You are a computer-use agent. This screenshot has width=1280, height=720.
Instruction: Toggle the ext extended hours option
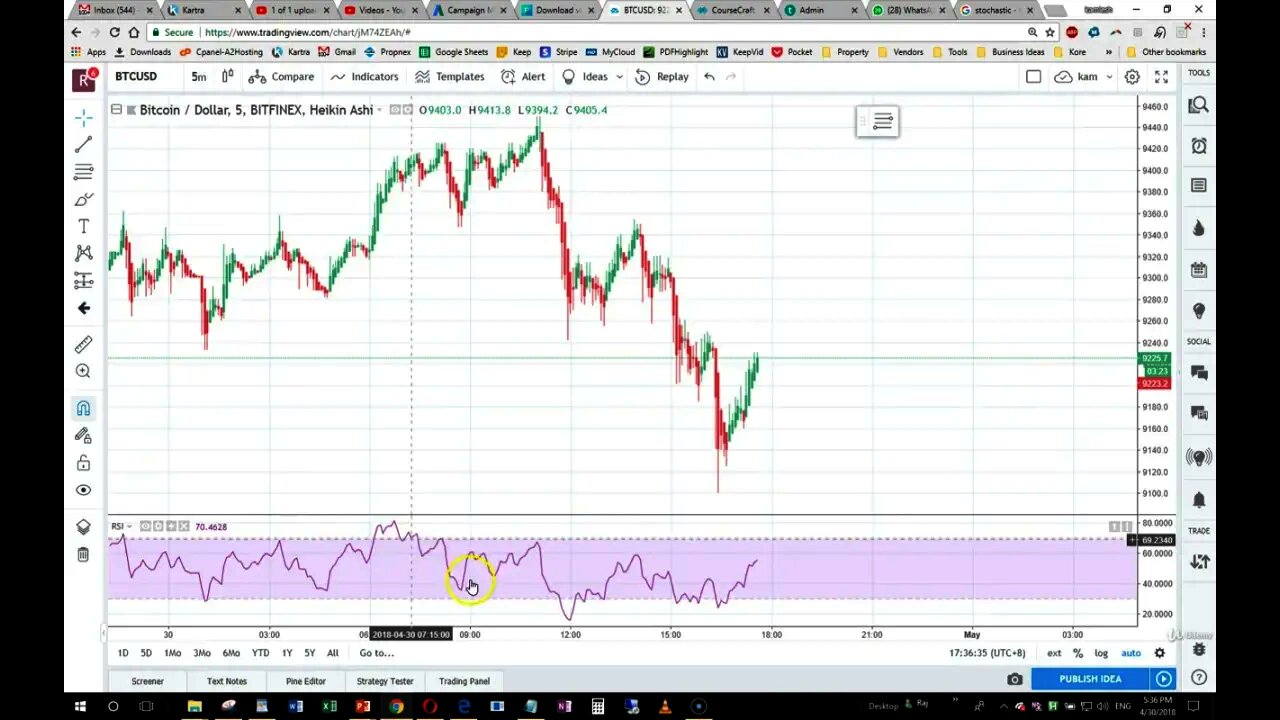click(x=1054, y=653)
